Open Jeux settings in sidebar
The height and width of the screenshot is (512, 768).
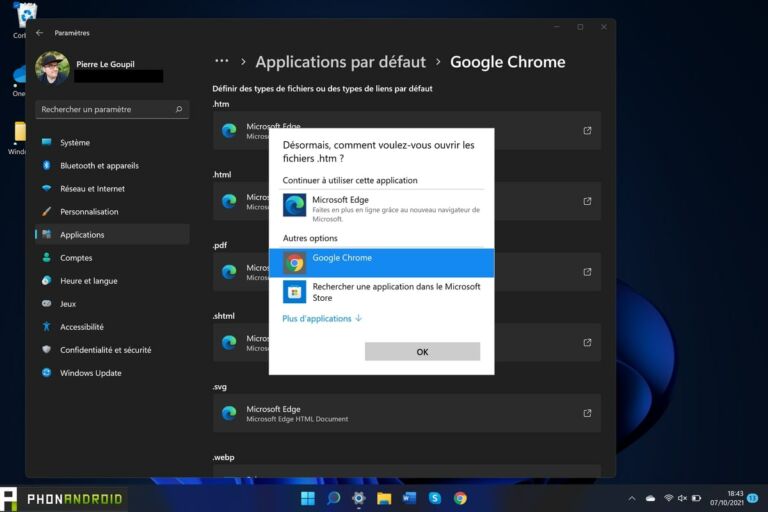(x=112, y=304)
